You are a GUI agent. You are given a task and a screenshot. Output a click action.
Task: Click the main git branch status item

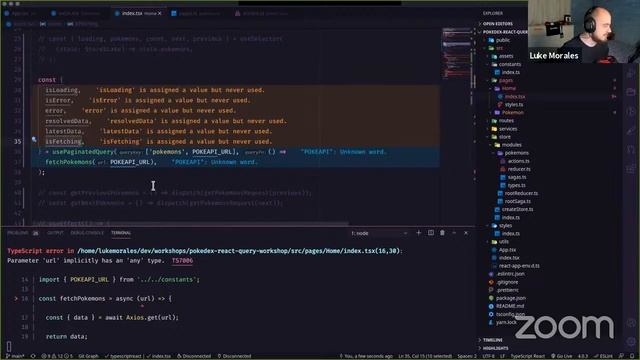[15, 356]
